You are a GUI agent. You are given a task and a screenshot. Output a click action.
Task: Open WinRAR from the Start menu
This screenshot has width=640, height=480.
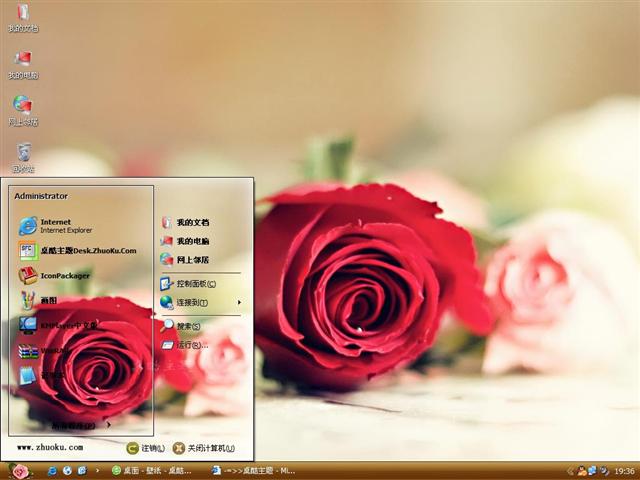coord(43,351)
